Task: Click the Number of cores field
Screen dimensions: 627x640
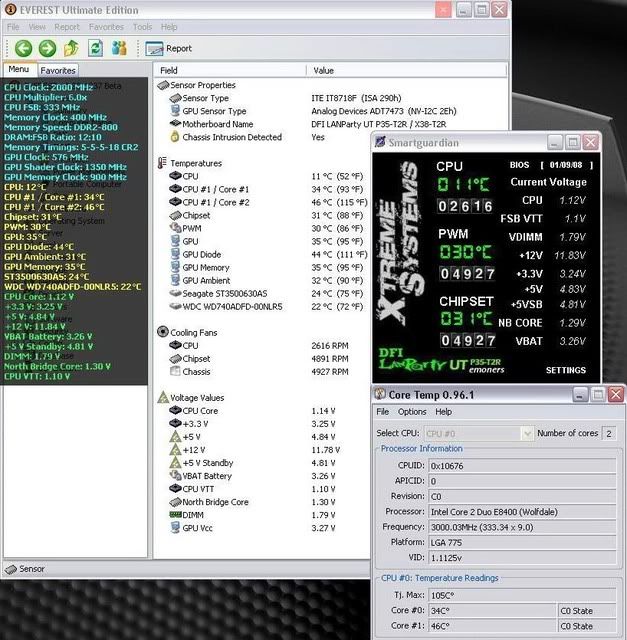Action: coord(609,433)
